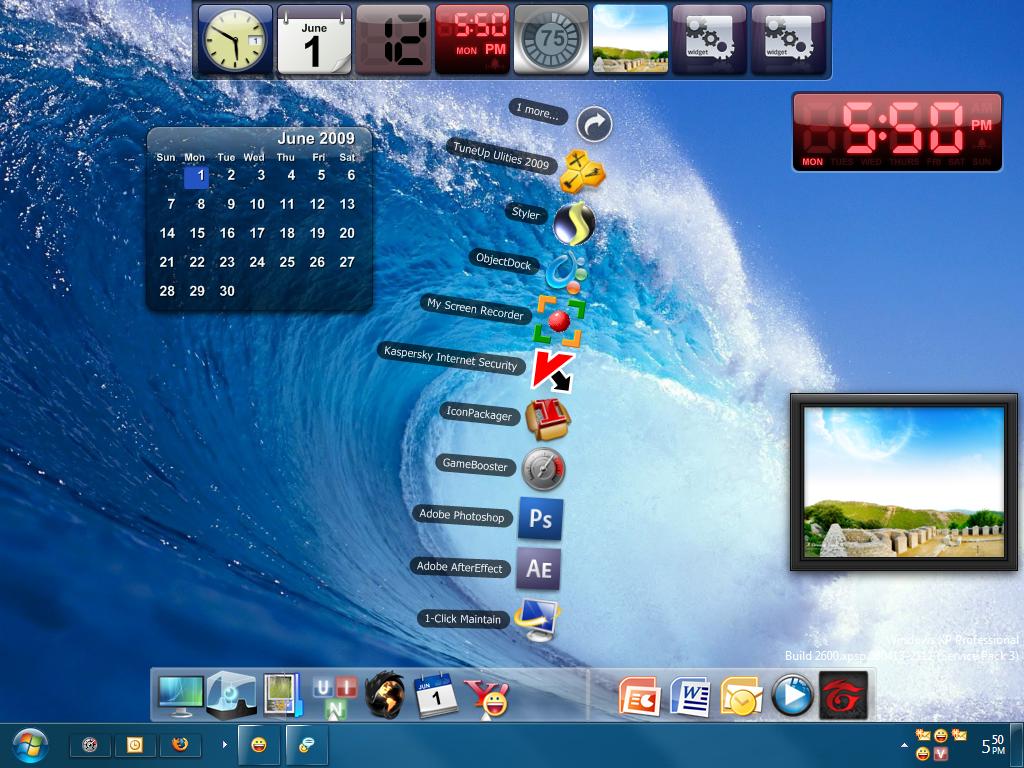This screenshot has width=1024, height=768.
Task: Click the TuneUp Ulities 2009 label
Action: click(502, 156)
